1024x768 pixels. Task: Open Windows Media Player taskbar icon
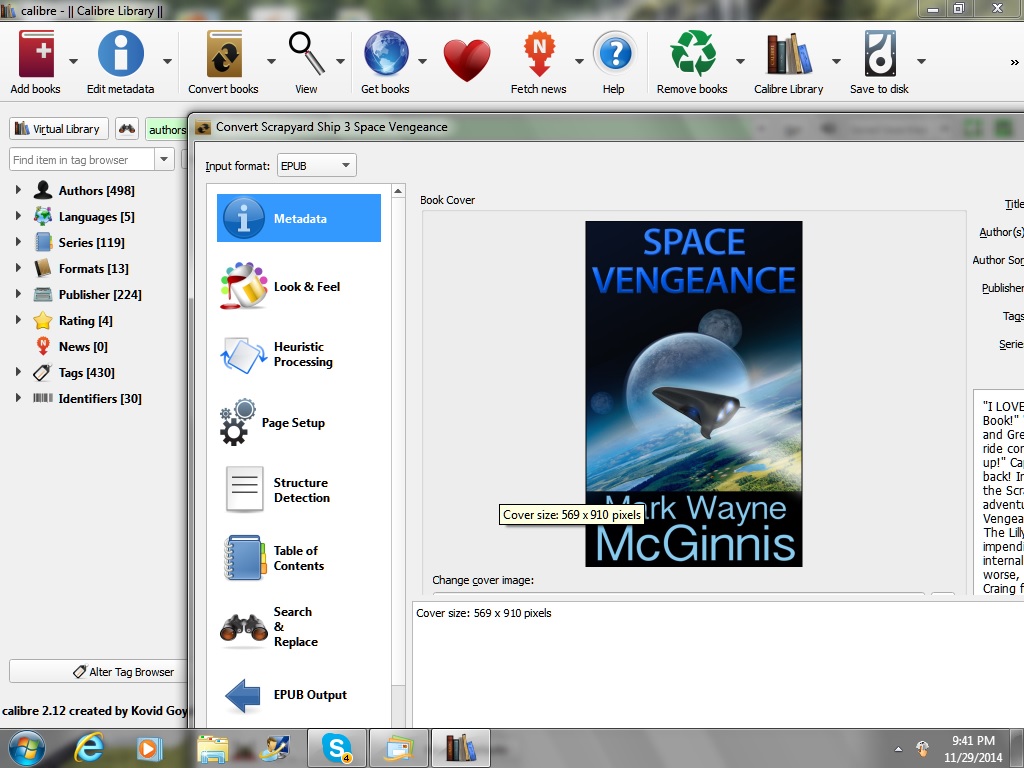click(x=148, y=748)
